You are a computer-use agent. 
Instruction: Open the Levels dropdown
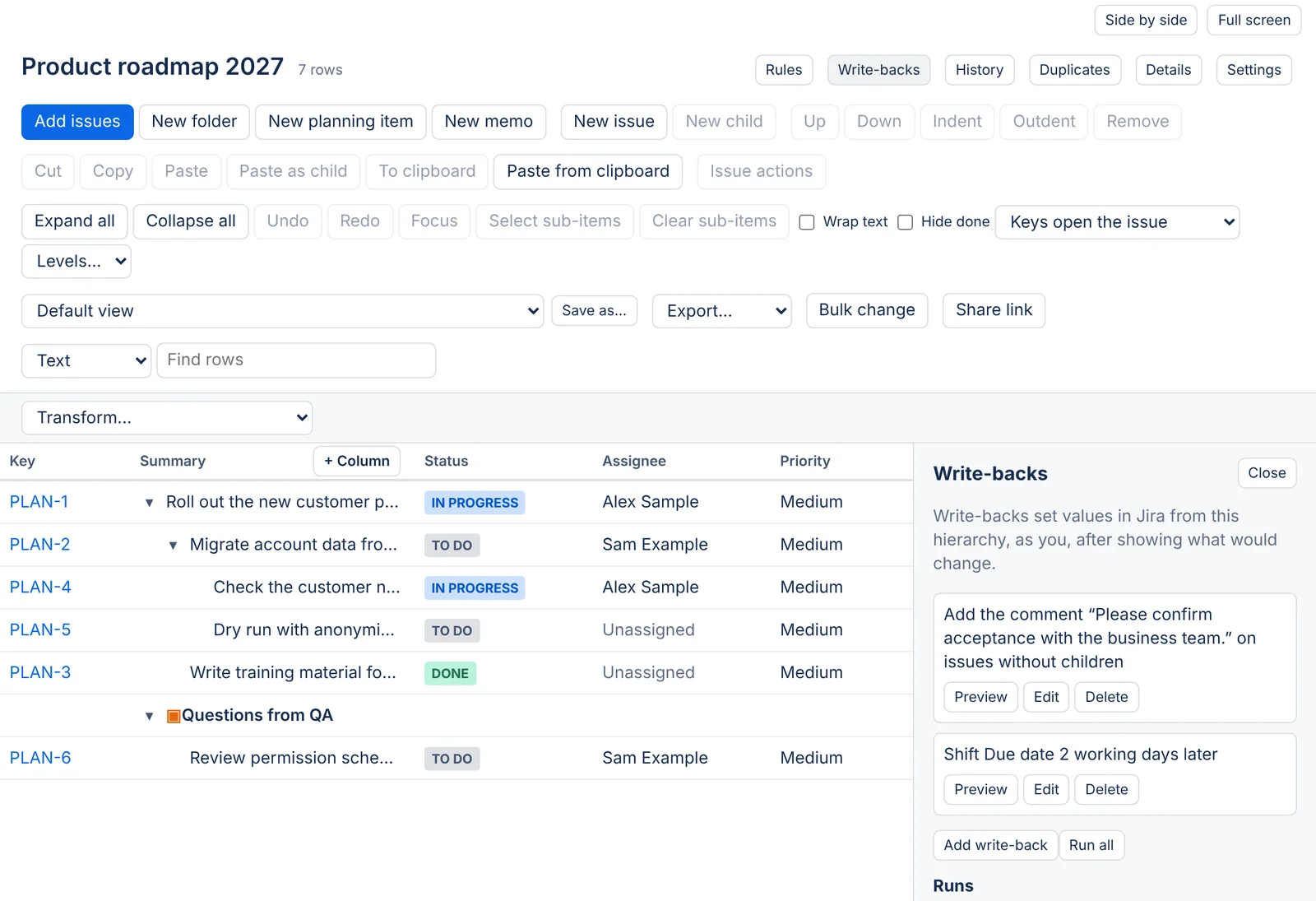(x=76, y=262)
